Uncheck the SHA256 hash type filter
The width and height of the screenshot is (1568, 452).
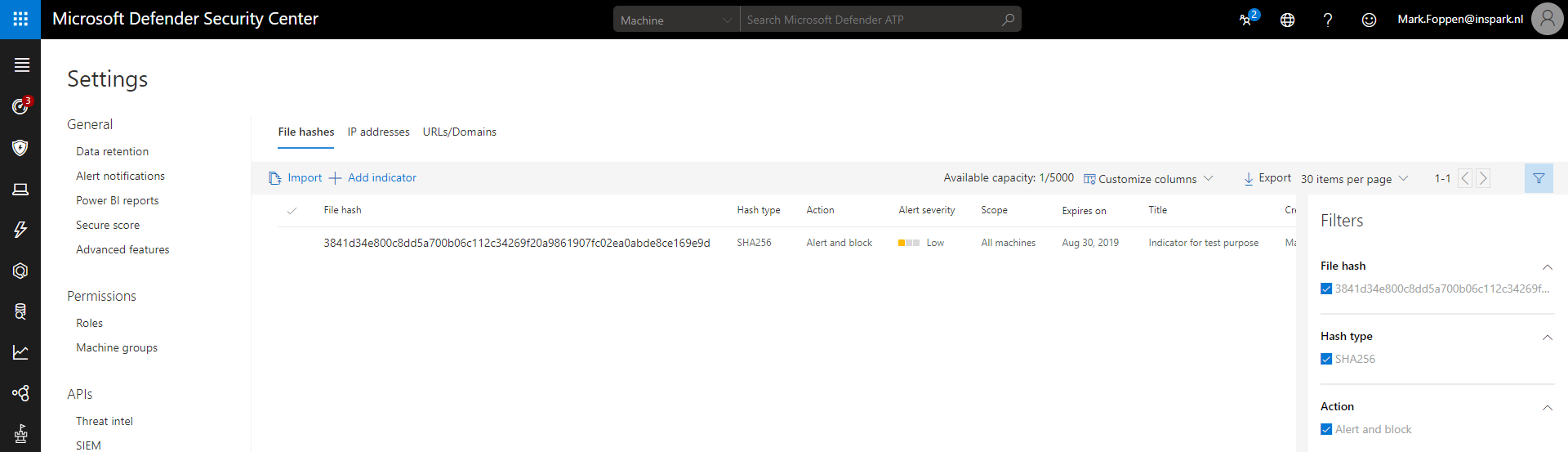(x=1326, y=359)
